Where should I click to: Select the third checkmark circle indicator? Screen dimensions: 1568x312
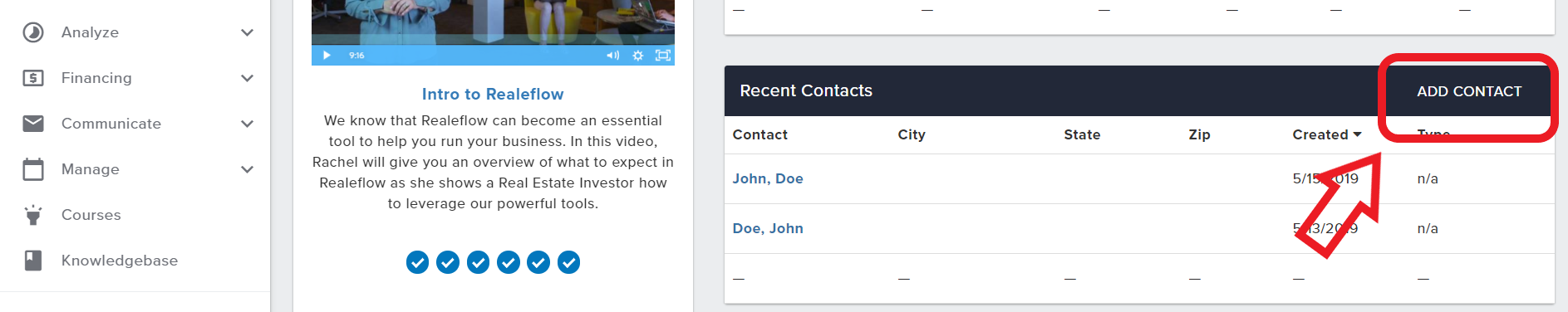(x=478, y=262)
